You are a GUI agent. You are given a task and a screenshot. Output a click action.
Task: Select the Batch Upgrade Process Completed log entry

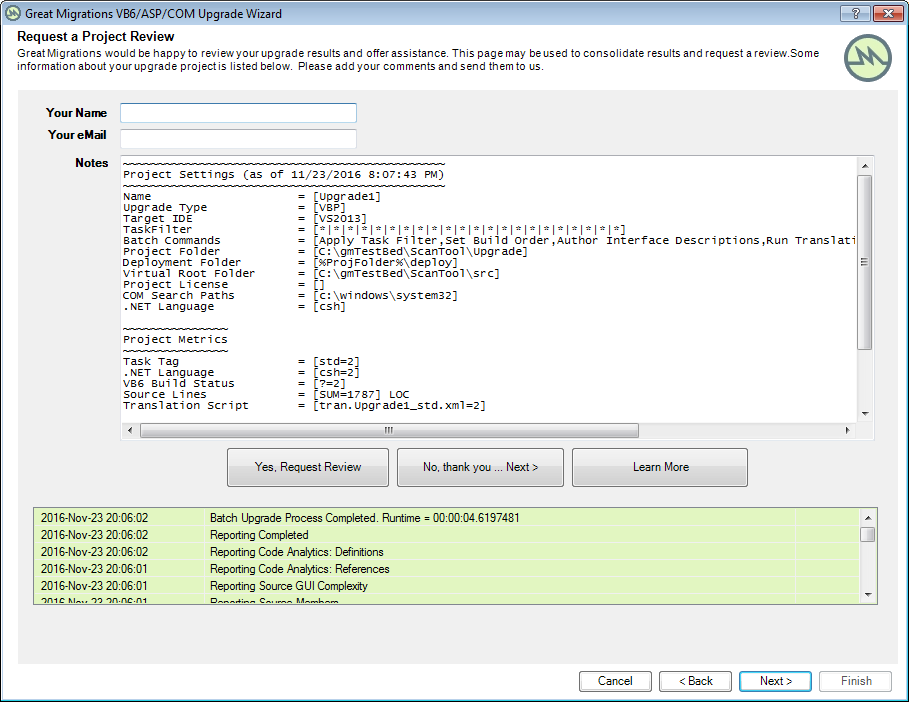[364, 518]
